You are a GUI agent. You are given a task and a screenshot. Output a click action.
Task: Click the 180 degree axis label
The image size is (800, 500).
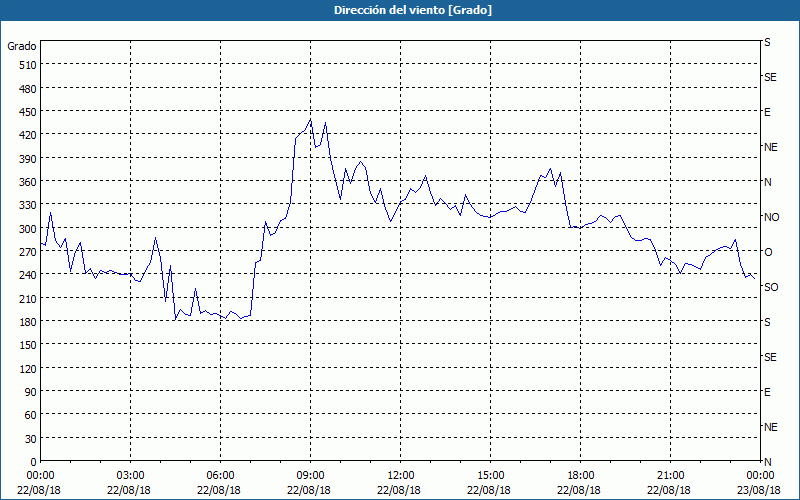[x=28, y=322]
